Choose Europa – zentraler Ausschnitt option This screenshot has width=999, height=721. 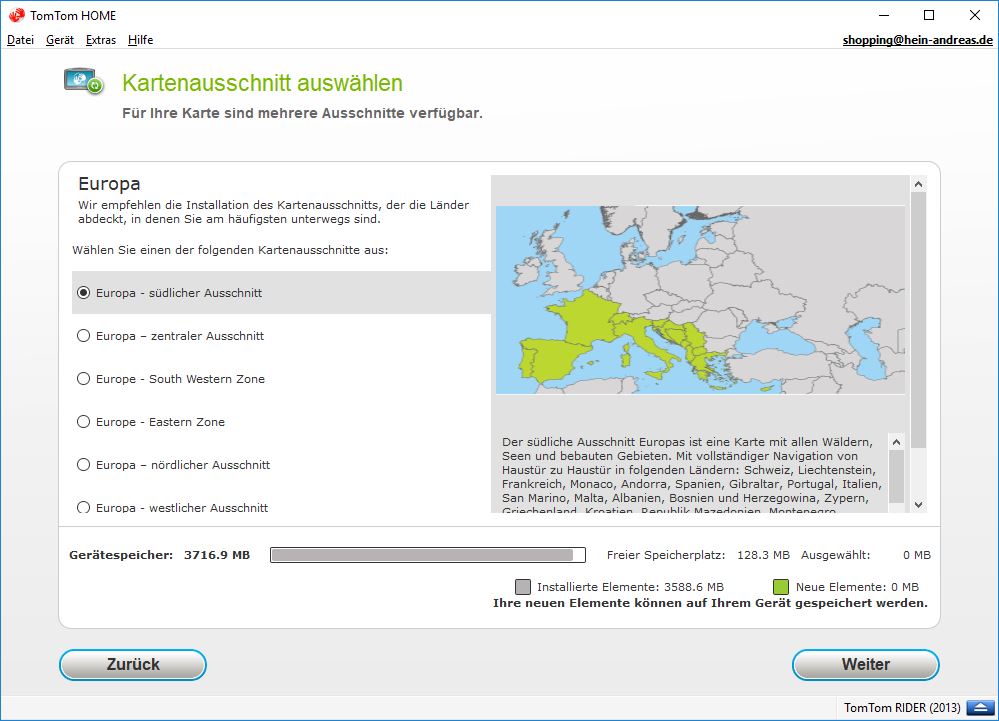(x=84, y=336)
